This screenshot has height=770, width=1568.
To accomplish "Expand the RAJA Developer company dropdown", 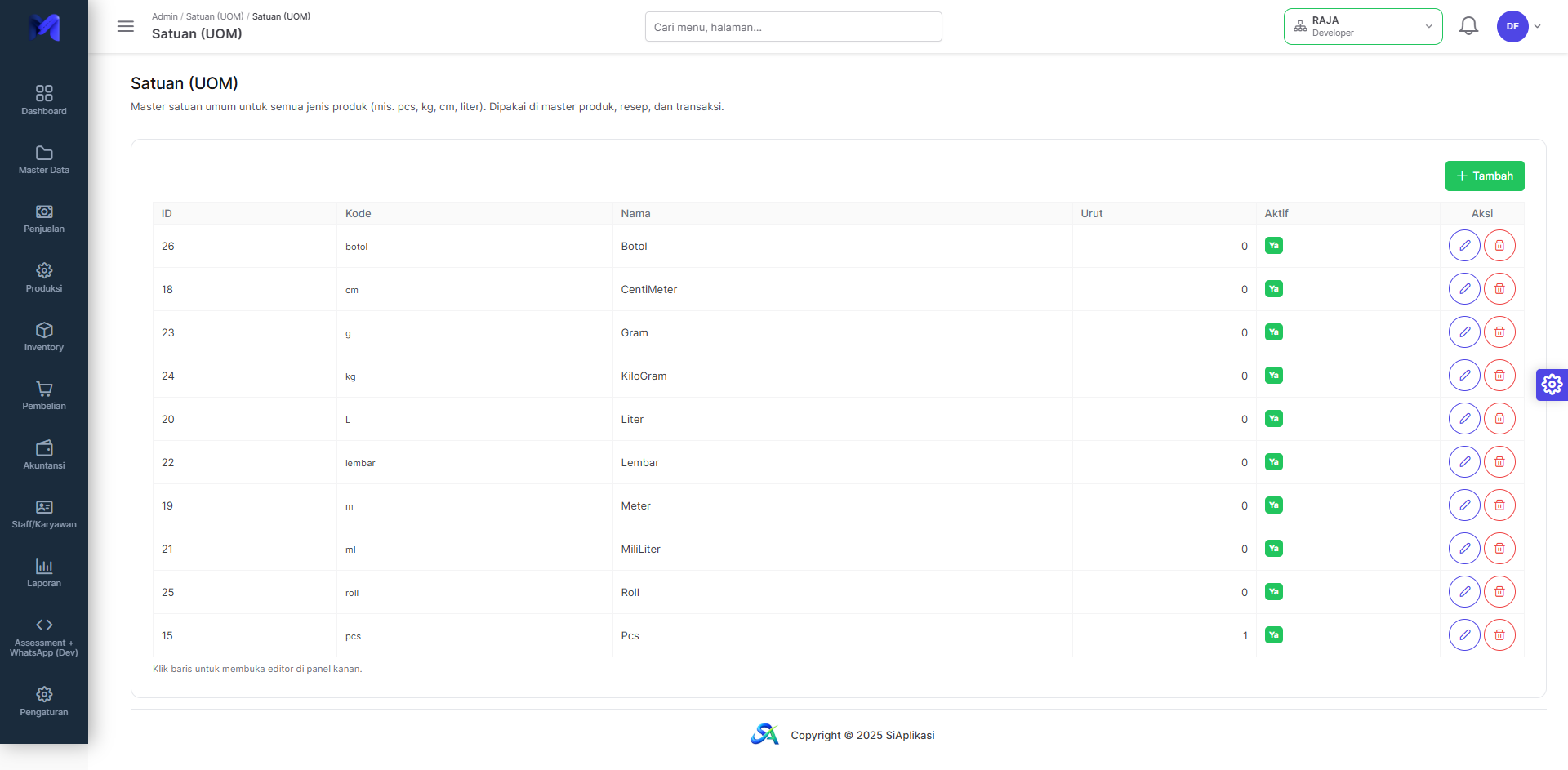I will pos(1363,26).
